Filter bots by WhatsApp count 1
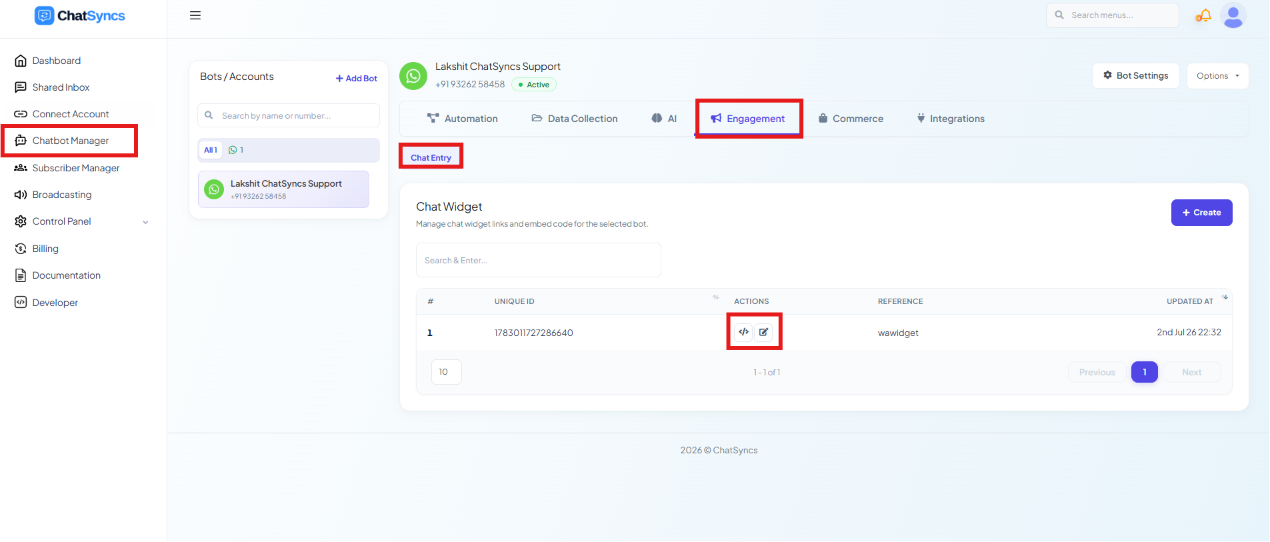Screen dimensions: 1270x542 [236, 150]
